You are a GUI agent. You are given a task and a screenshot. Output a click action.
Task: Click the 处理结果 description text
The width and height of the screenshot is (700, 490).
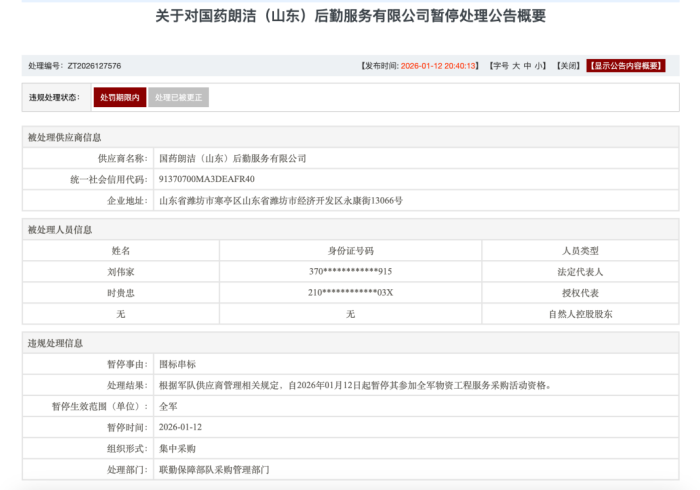coord(355,385)
